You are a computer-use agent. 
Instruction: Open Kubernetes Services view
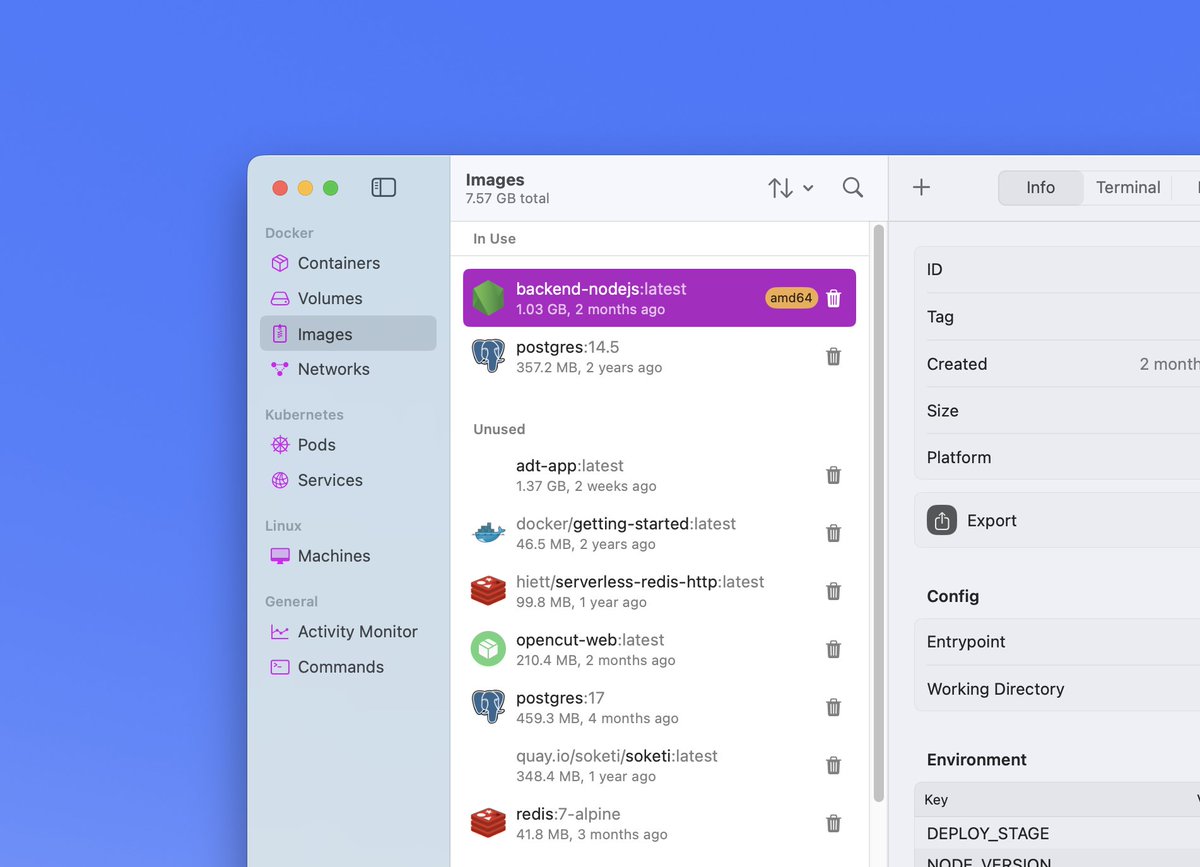click(x=348, y=480)
